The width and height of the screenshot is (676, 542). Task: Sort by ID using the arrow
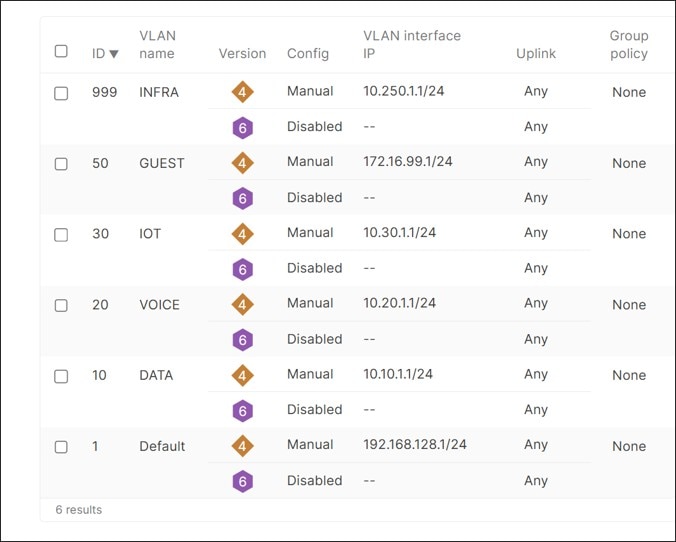click(x=114, y=54)
